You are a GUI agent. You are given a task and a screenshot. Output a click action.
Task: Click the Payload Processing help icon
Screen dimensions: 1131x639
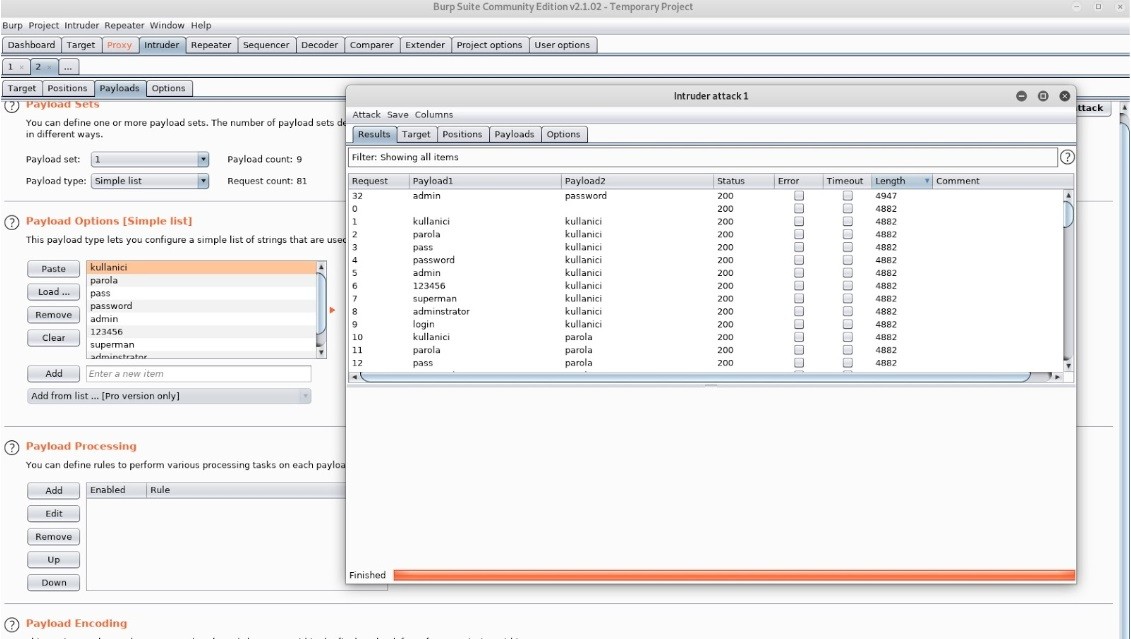click(x=12, y=447)
